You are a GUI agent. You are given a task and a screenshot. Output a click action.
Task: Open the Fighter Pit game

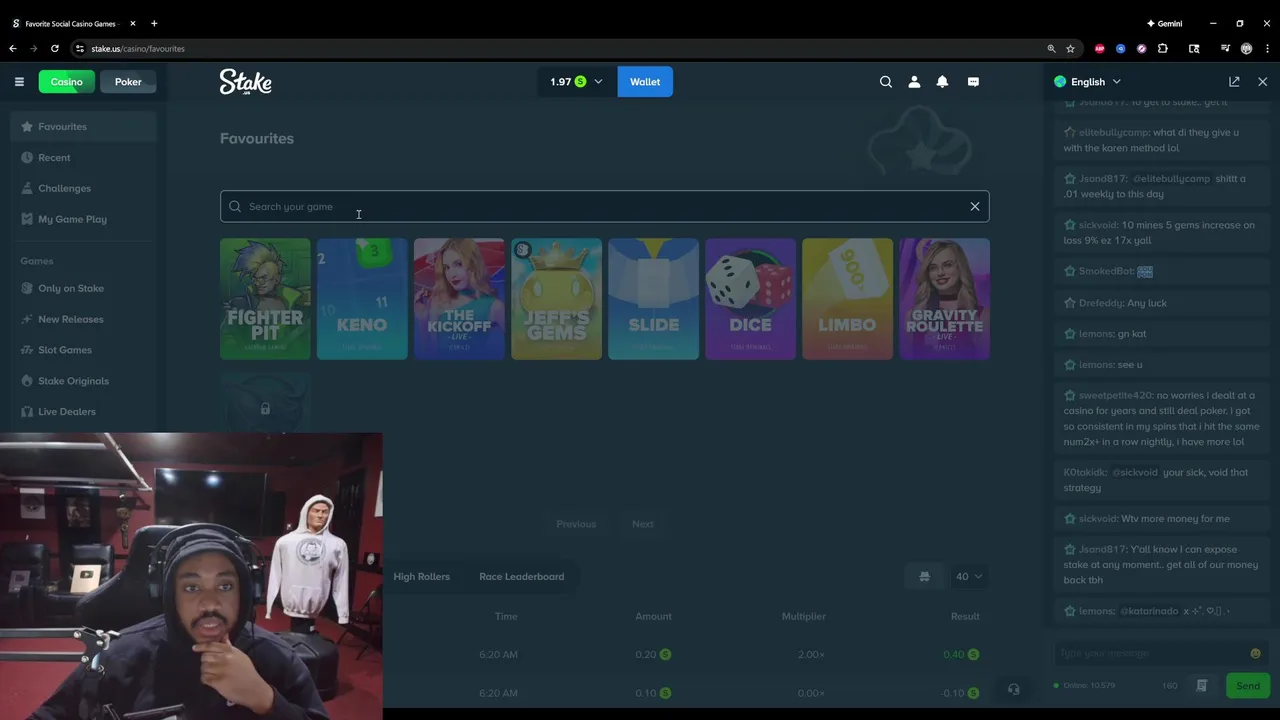point(265,298)
